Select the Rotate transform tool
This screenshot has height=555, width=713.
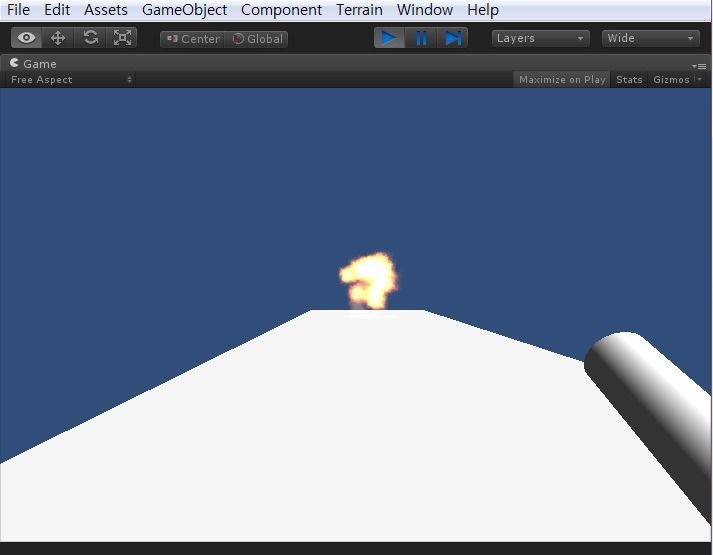click(x=90, y=38)
